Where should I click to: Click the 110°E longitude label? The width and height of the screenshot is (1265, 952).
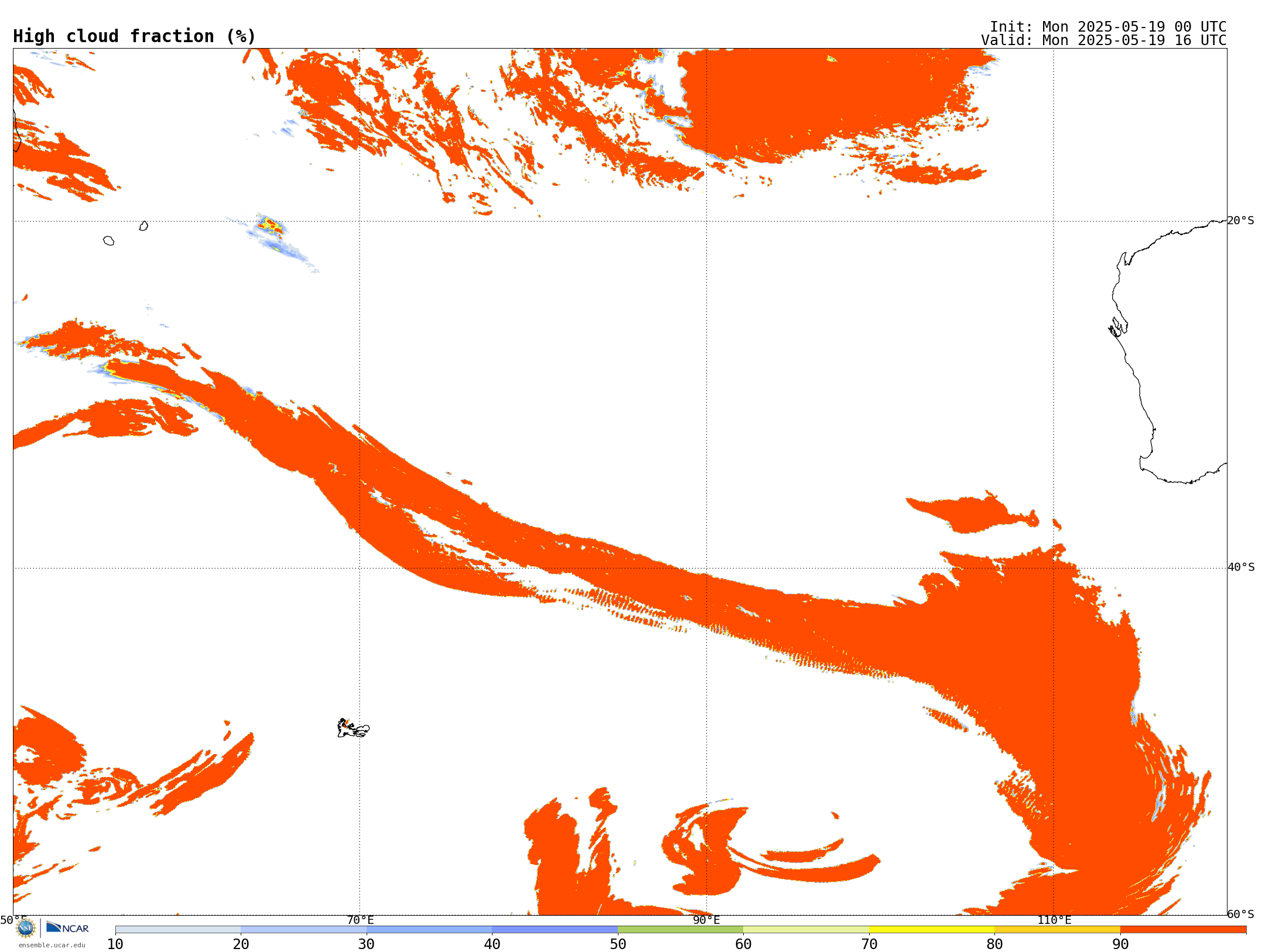tap(1054, 920)
